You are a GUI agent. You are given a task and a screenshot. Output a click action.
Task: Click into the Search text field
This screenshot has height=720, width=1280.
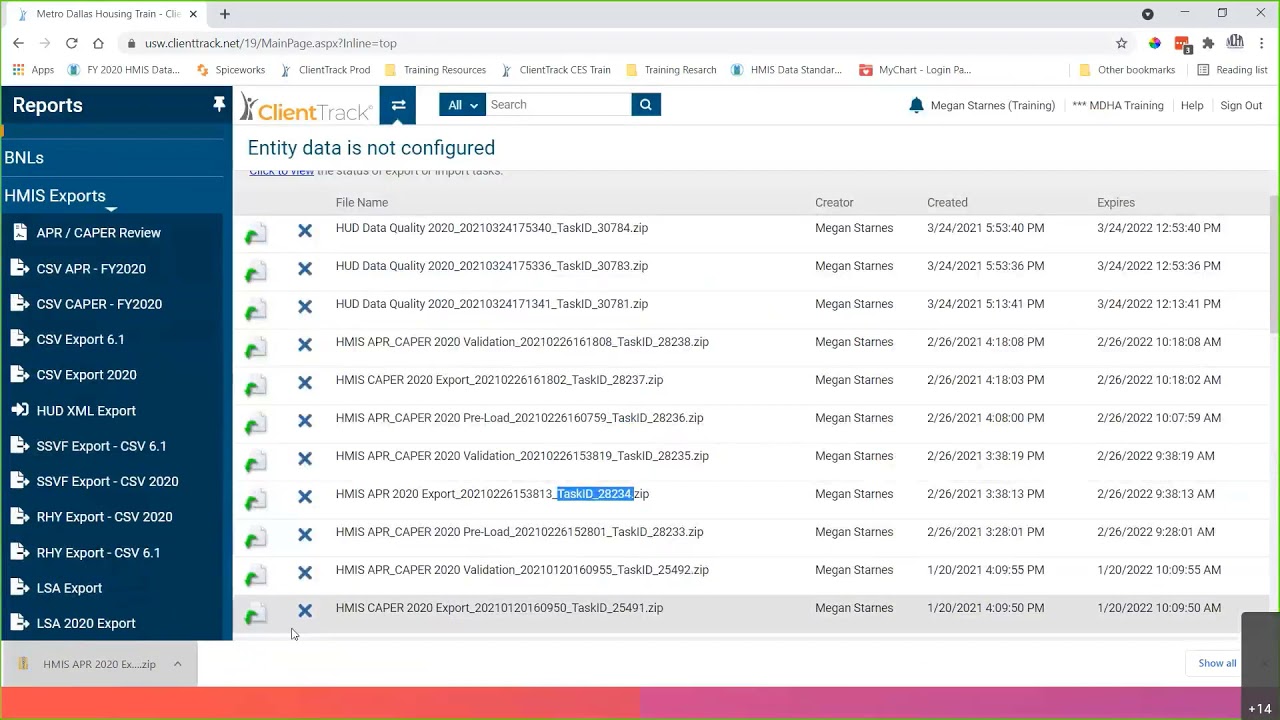[x=558, y=105]
